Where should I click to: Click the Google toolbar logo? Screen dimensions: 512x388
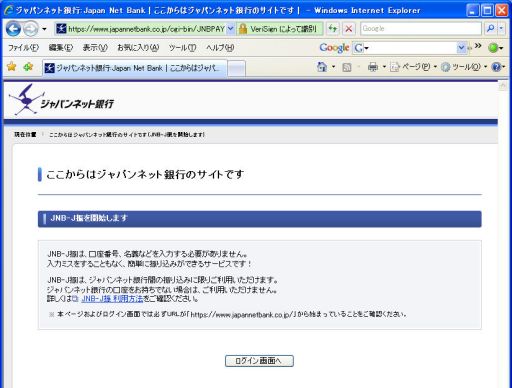(x=334, y=48)
